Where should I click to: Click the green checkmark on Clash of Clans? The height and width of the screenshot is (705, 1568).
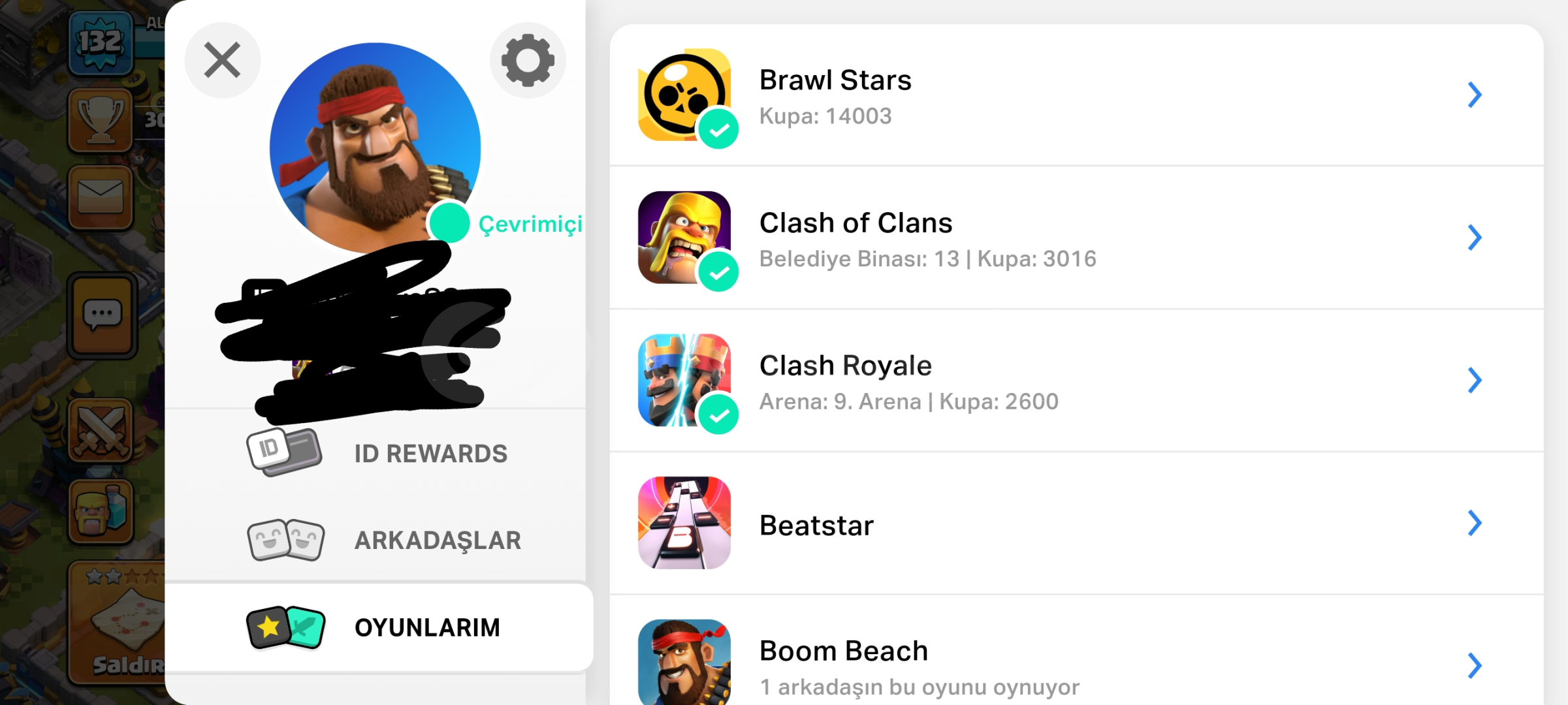[x=718, y=272]
